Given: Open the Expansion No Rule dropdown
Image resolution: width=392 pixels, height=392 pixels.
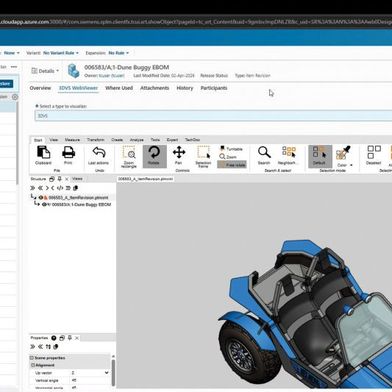Looking at the screenshot, I should click(118, 53).
